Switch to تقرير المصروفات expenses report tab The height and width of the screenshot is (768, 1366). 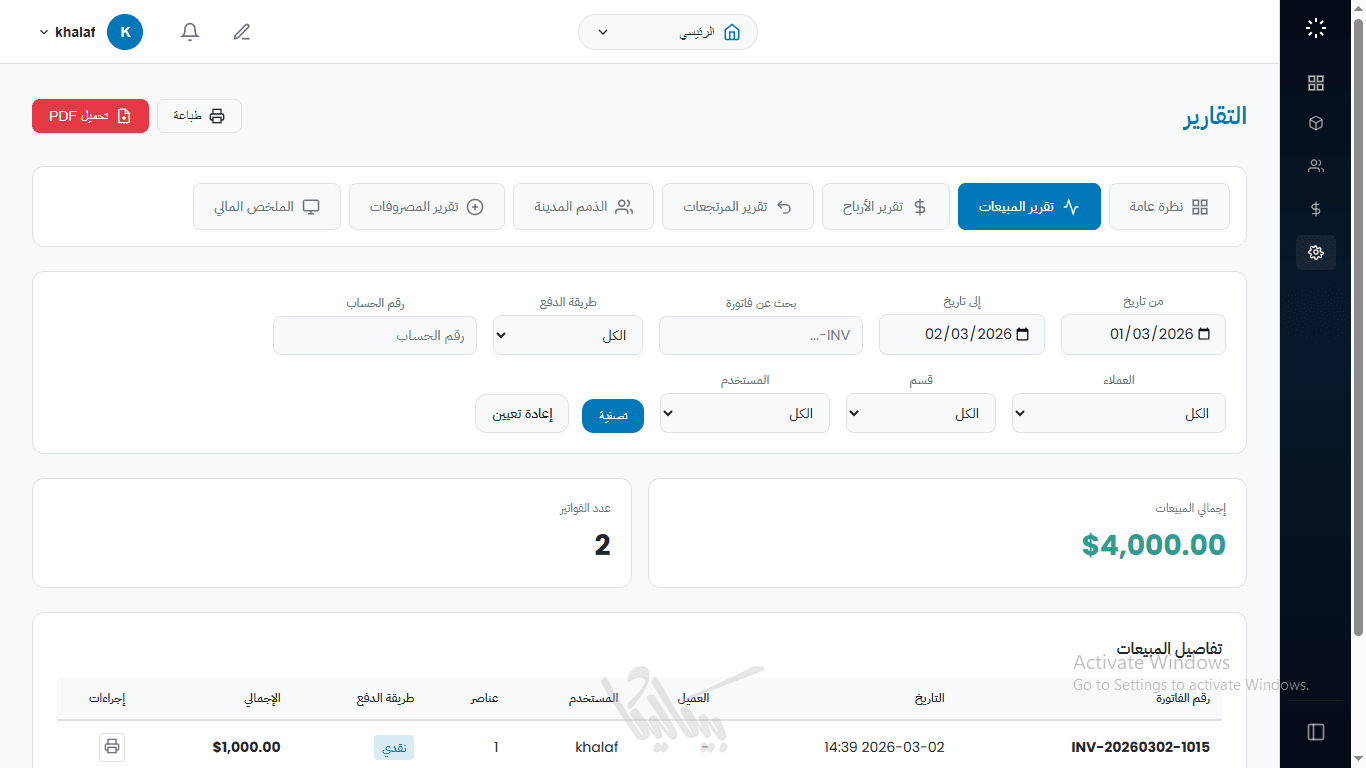pos(426,207)
